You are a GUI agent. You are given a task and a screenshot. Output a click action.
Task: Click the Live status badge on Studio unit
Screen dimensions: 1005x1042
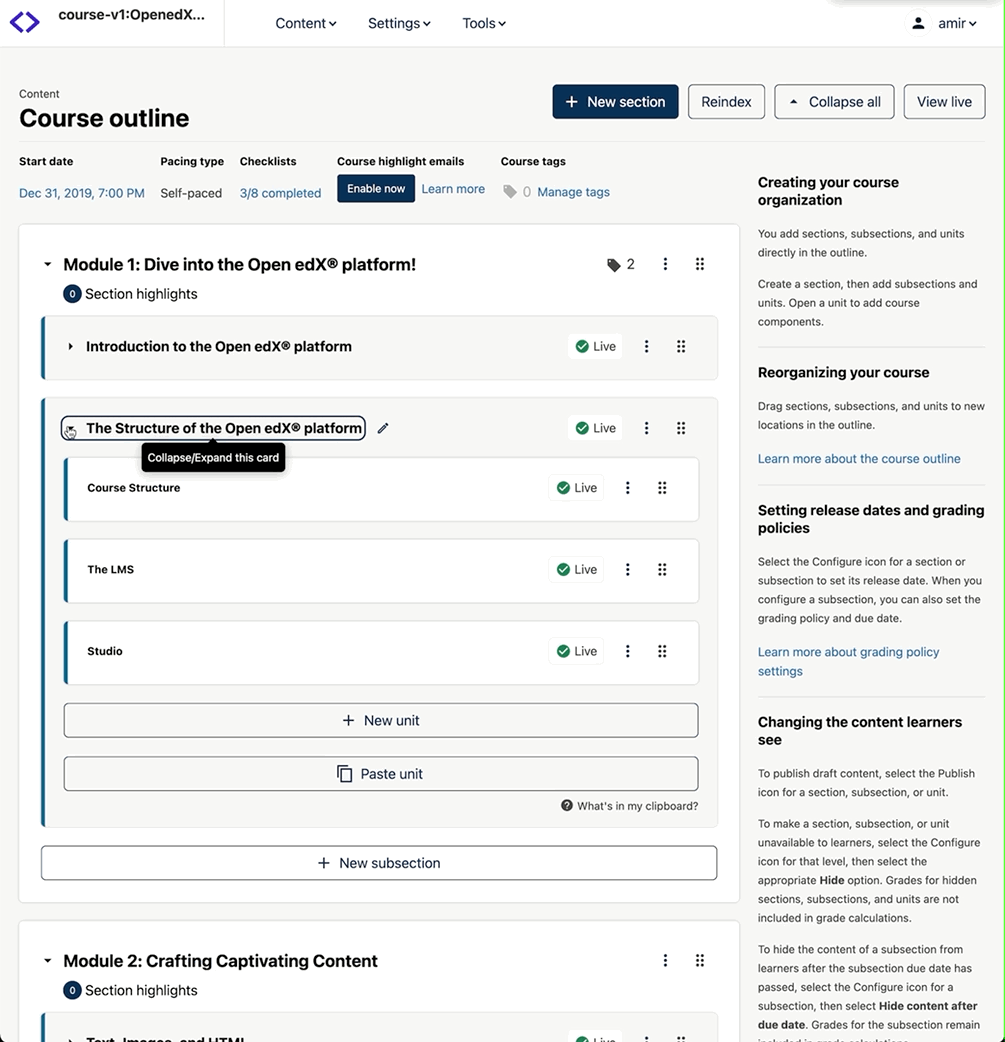(x=576, y=651)
